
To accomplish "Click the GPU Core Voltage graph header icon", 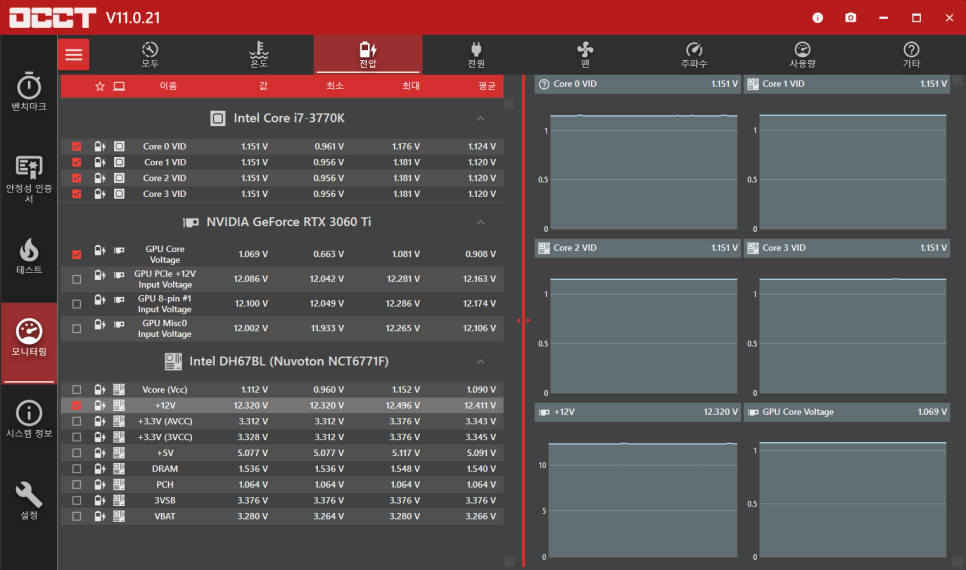I will coord(753,412).
